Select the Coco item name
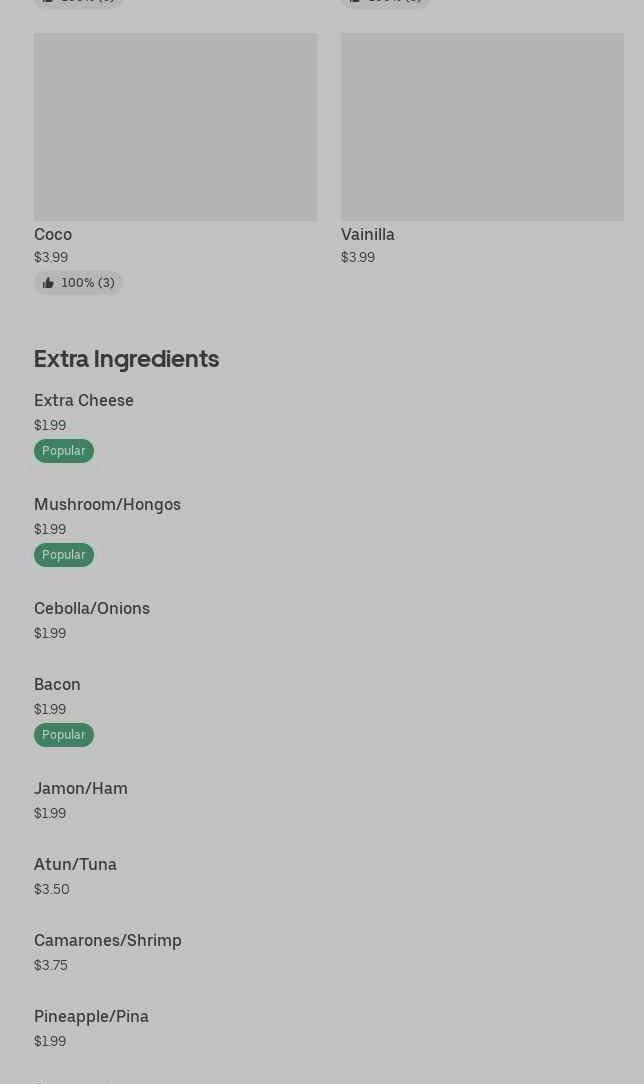The height and width of the screenshot is (1084, 644). point(53,234)
